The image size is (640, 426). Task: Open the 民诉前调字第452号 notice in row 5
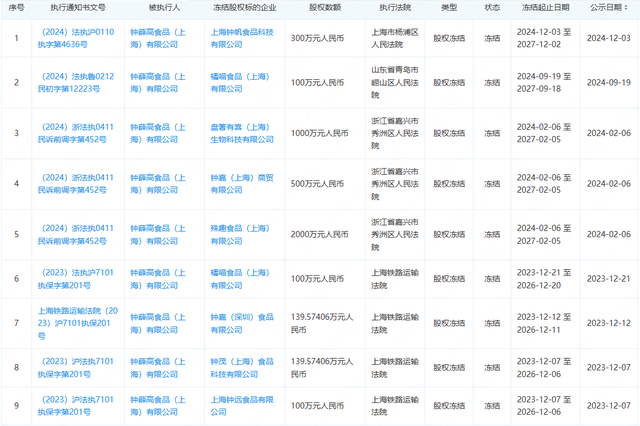(x=76, y=234)
